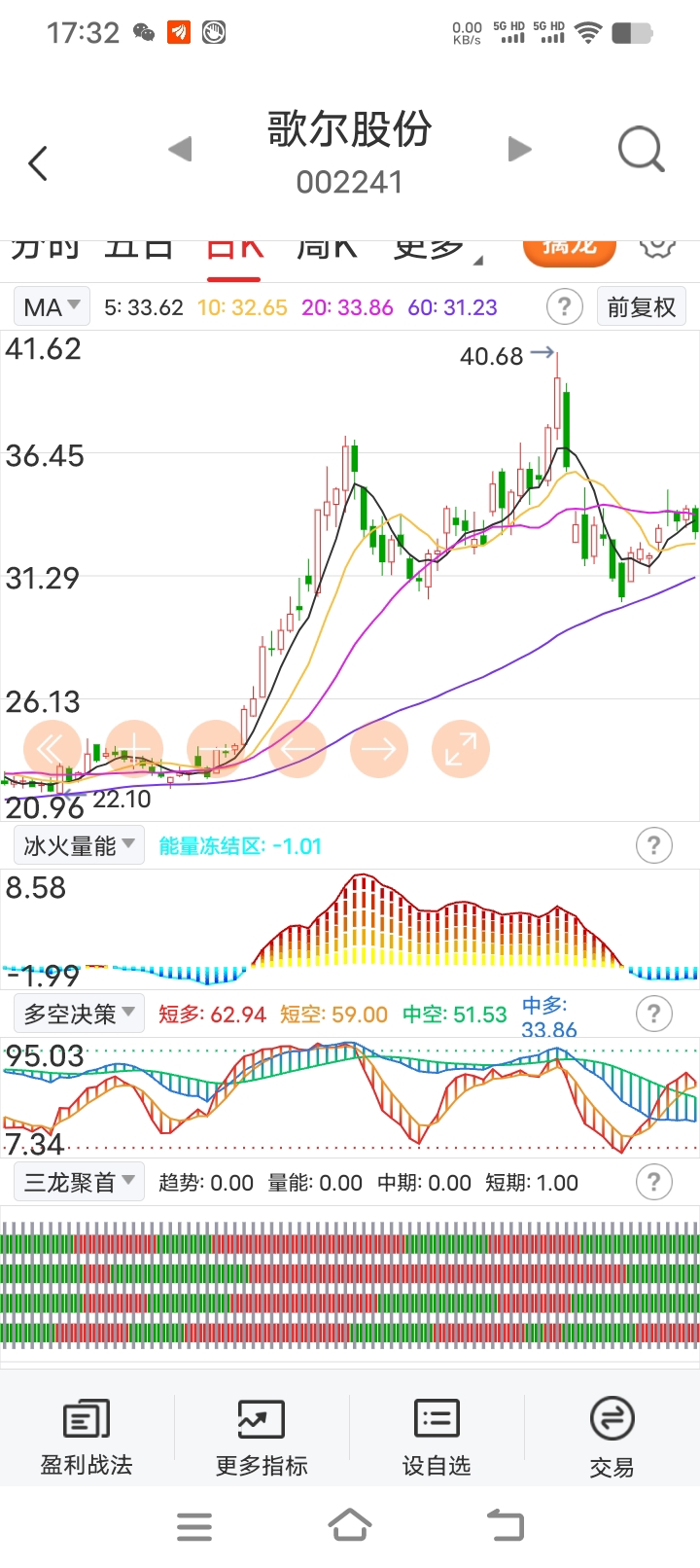
Task: Open 更多指标 in bottom bar
Action: [262, 1439]
